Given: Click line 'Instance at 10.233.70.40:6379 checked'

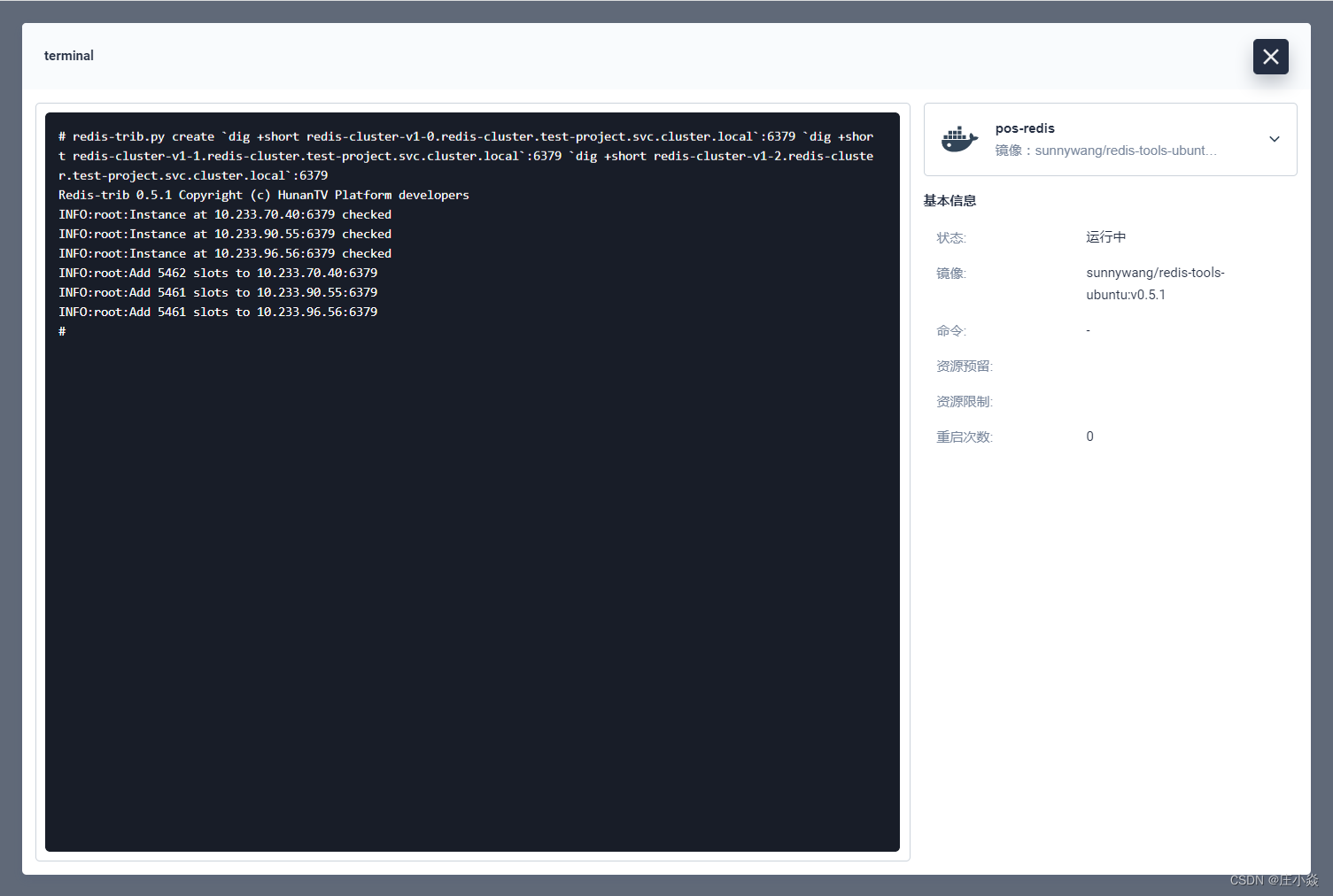Looking at the screenshot, I should [x=225, y=214].
